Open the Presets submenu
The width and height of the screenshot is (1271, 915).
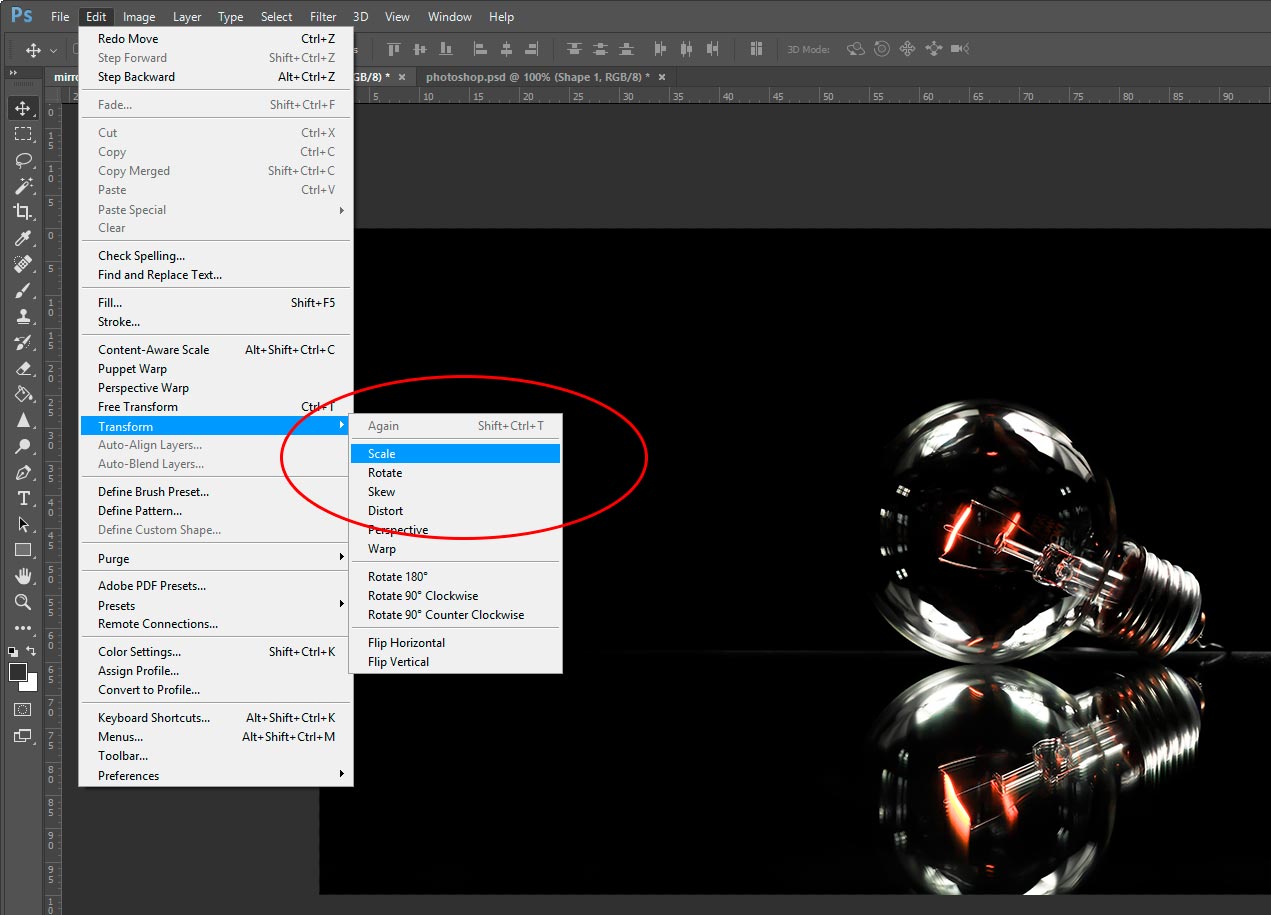(x=215, y=605)
